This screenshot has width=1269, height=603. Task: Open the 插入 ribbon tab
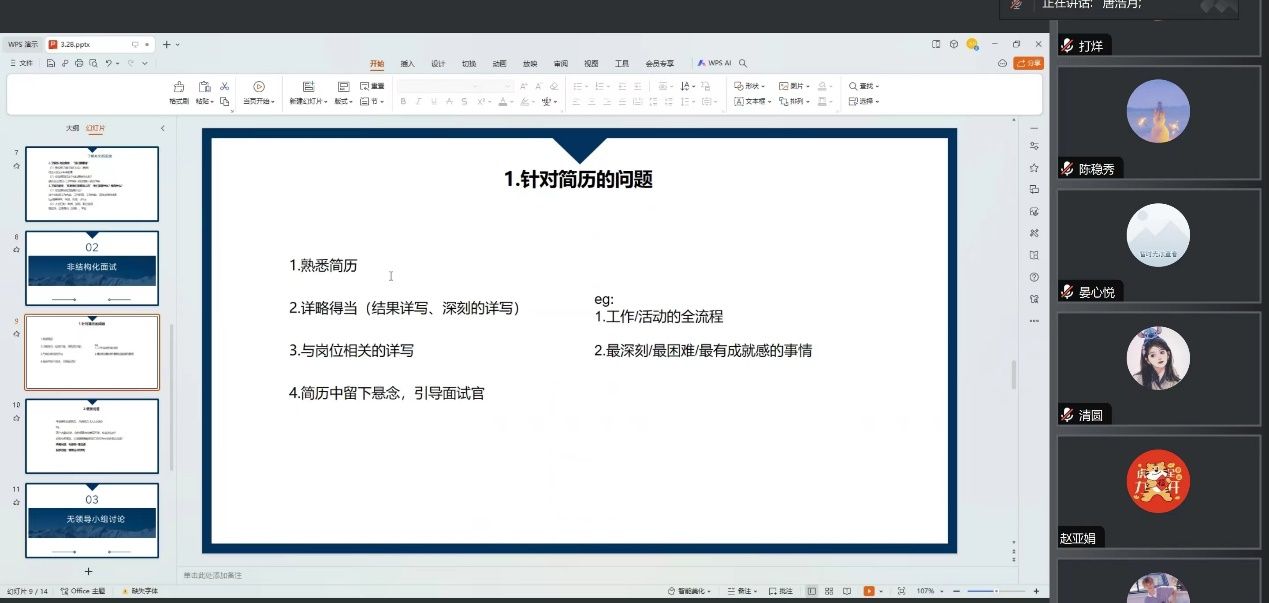point(407,63)
